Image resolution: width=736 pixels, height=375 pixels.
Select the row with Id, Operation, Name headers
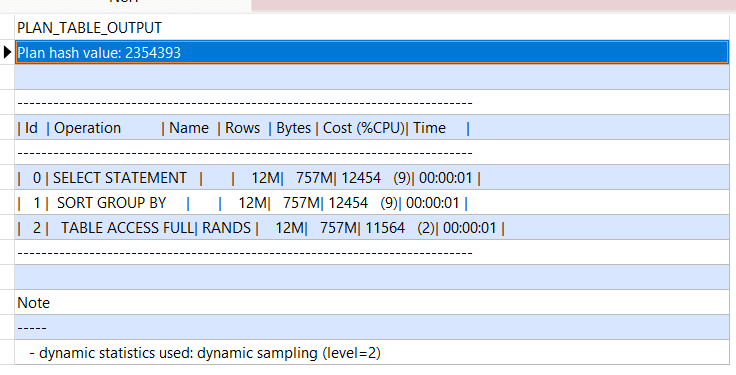click(x=372, y=128)
